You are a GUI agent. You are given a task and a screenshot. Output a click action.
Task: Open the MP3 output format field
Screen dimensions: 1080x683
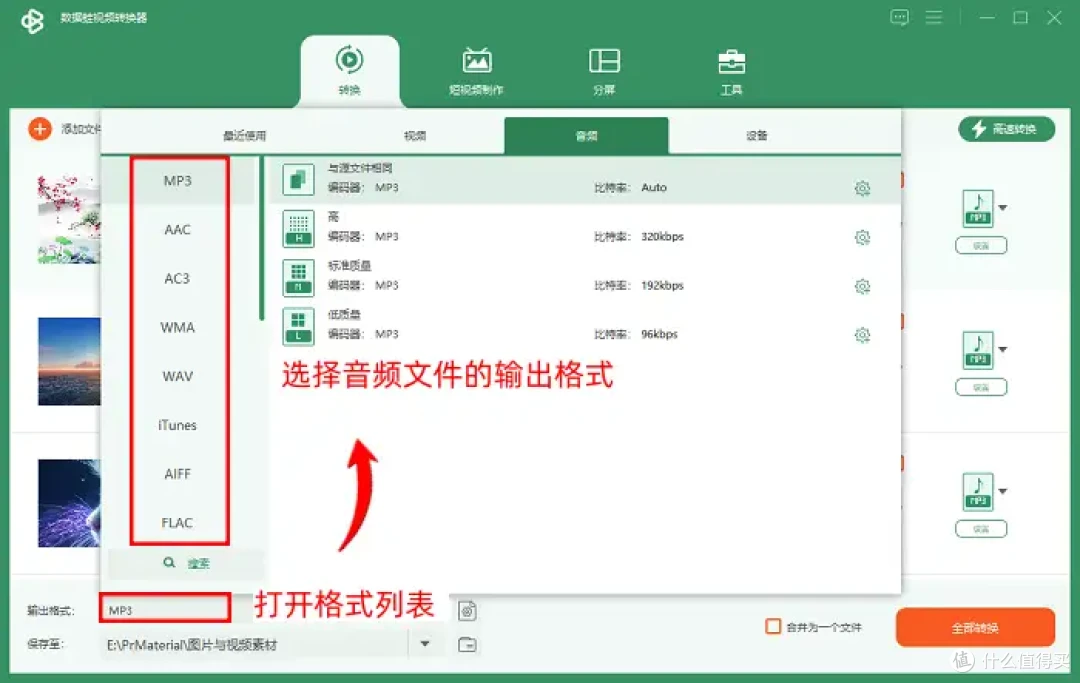tap(165, 609)
